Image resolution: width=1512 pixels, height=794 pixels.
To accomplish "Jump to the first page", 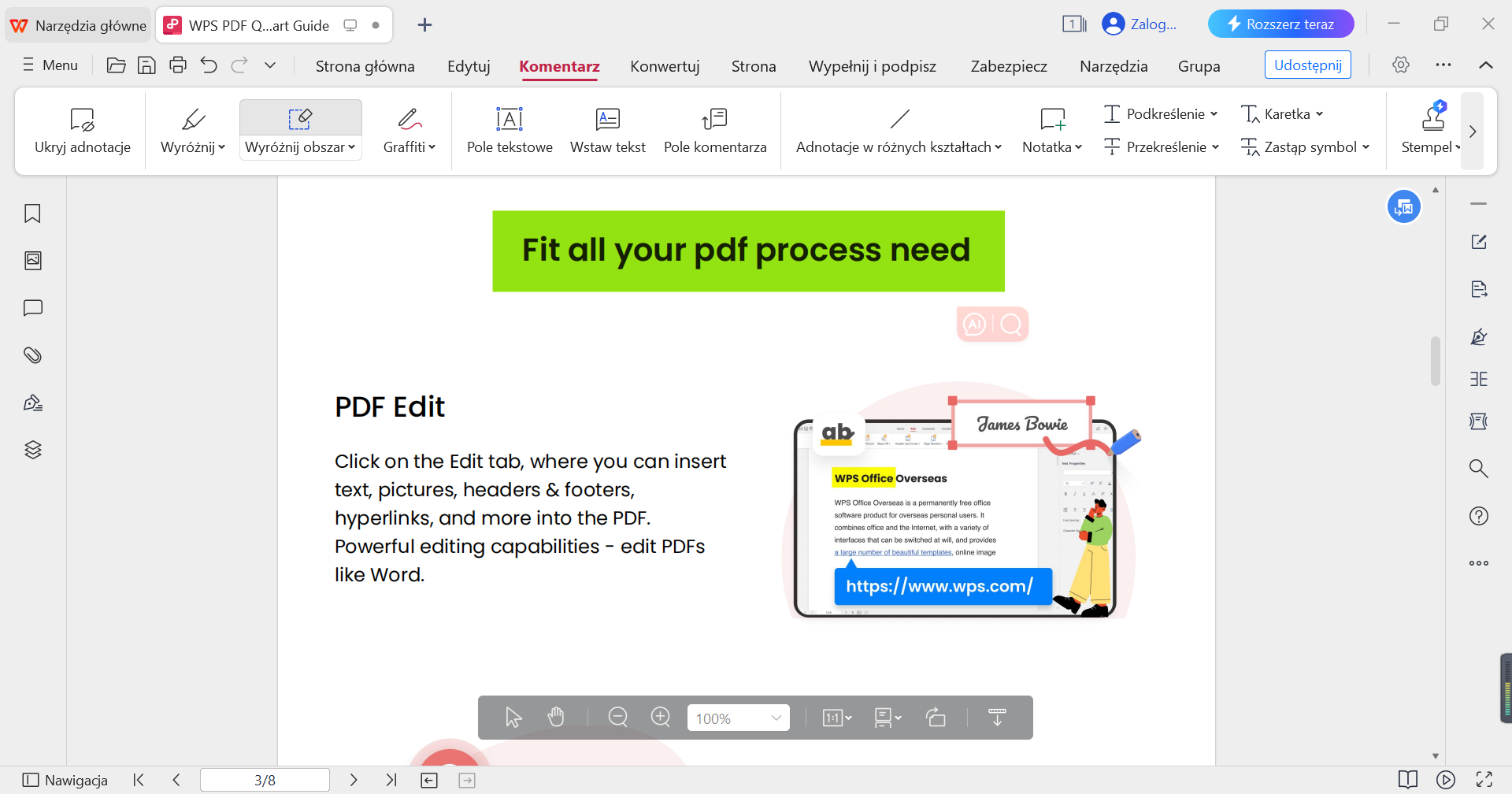I will pos(139,780).
